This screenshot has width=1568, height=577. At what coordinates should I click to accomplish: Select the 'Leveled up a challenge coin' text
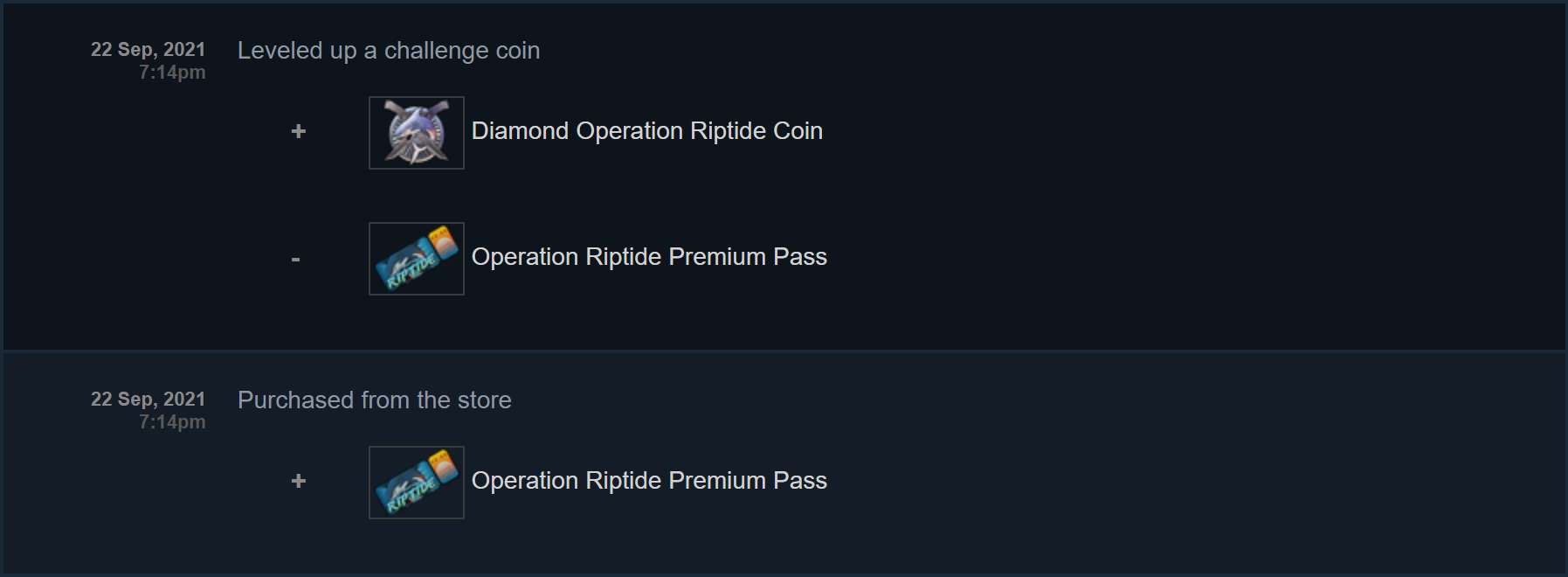[x=389, y=51]
